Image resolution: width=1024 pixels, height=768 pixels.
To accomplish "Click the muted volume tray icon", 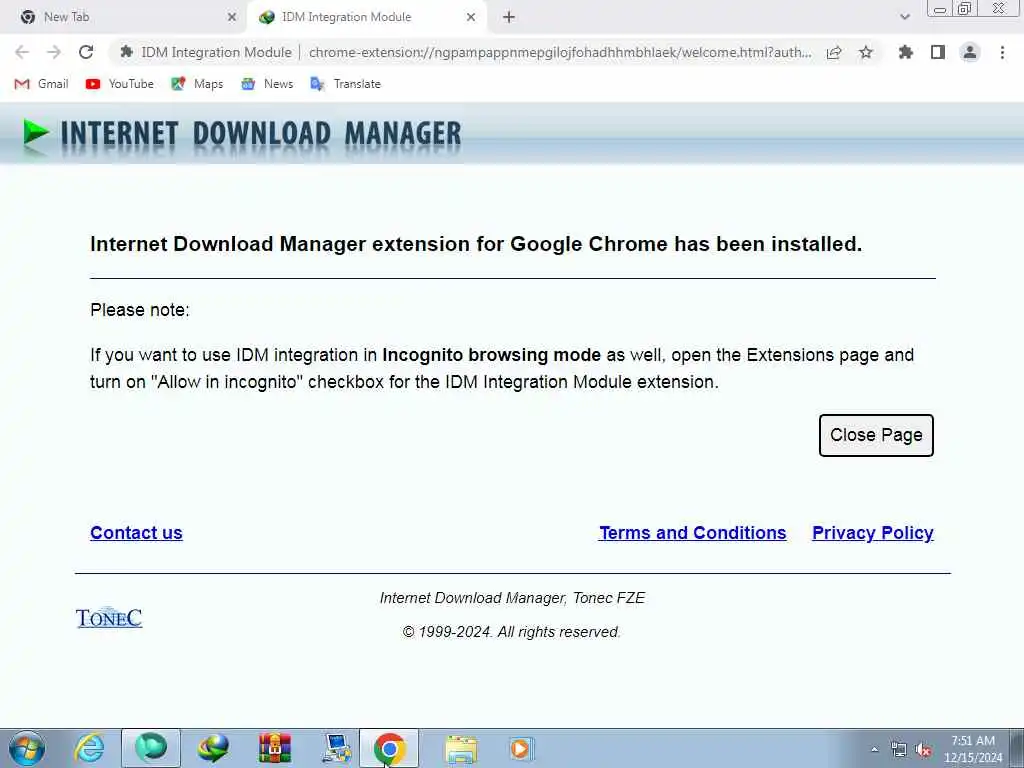I will (923, 750).
